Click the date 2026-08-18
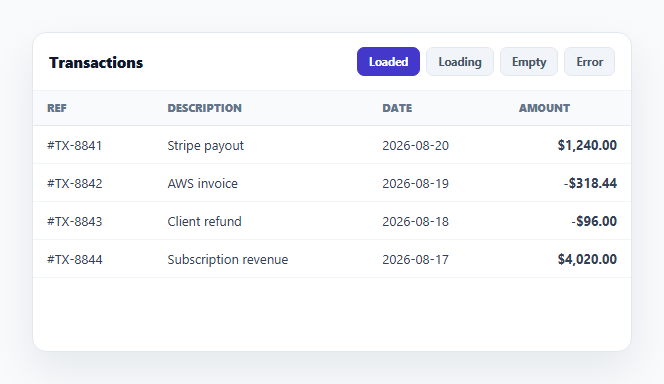Viewport: 664px width, 384px height. click(415, 221)
